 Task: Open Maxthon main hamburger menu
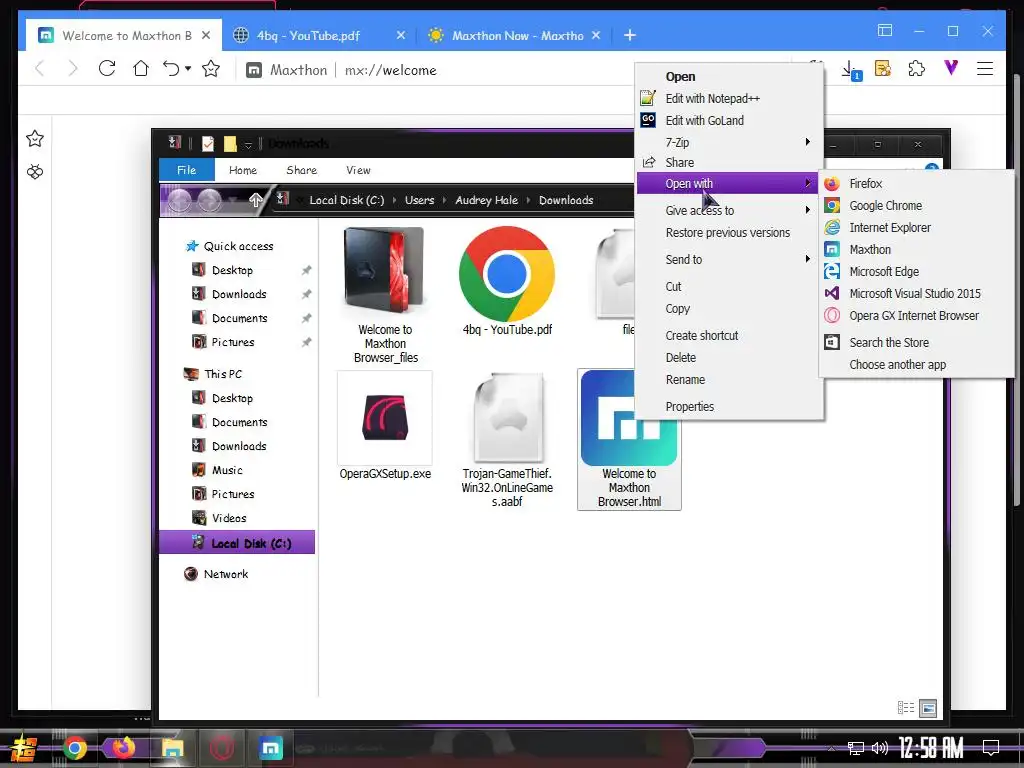[x=985, y=69]
